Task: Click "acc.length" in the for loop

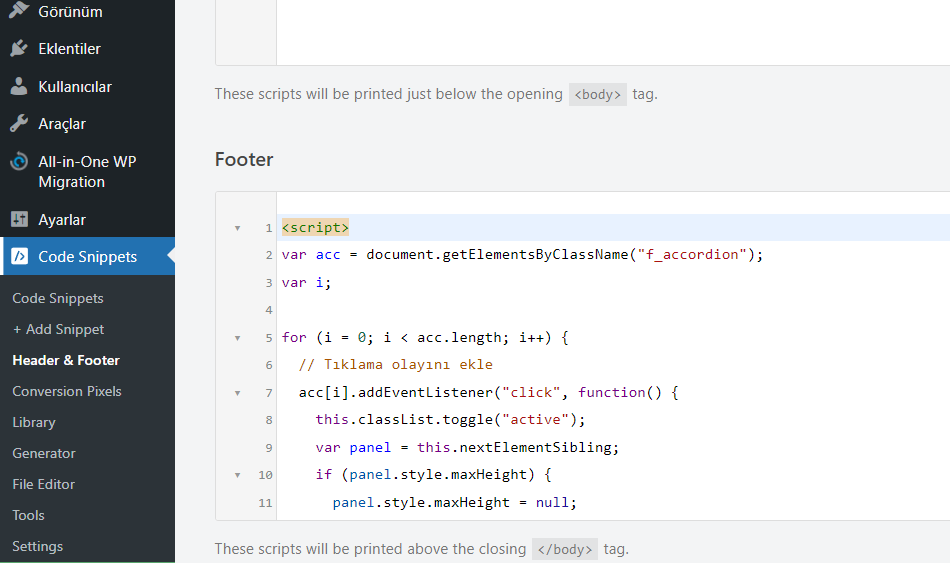Action: pyautogui.click(x=459, y=338)
